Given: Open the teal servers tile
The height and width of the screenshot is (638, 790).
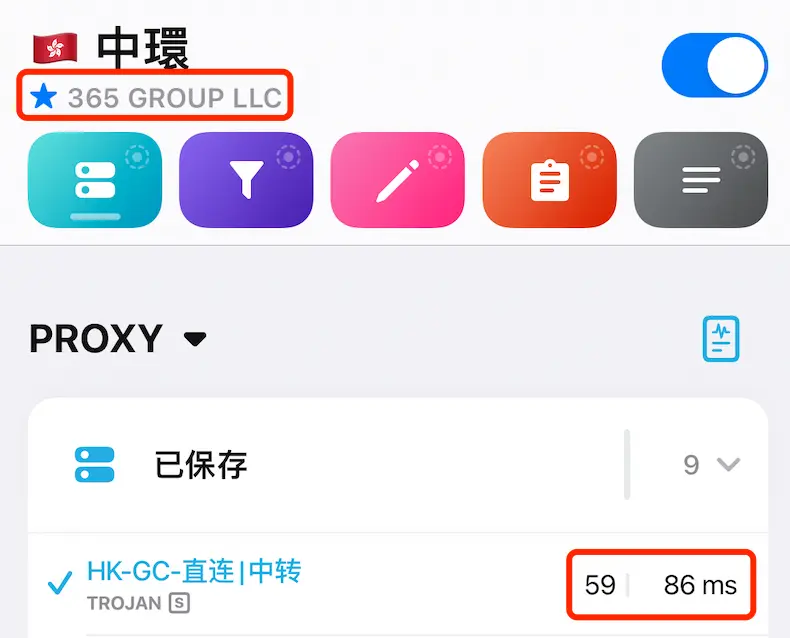Looking at the screenshot, I should (x=95, y=180).
